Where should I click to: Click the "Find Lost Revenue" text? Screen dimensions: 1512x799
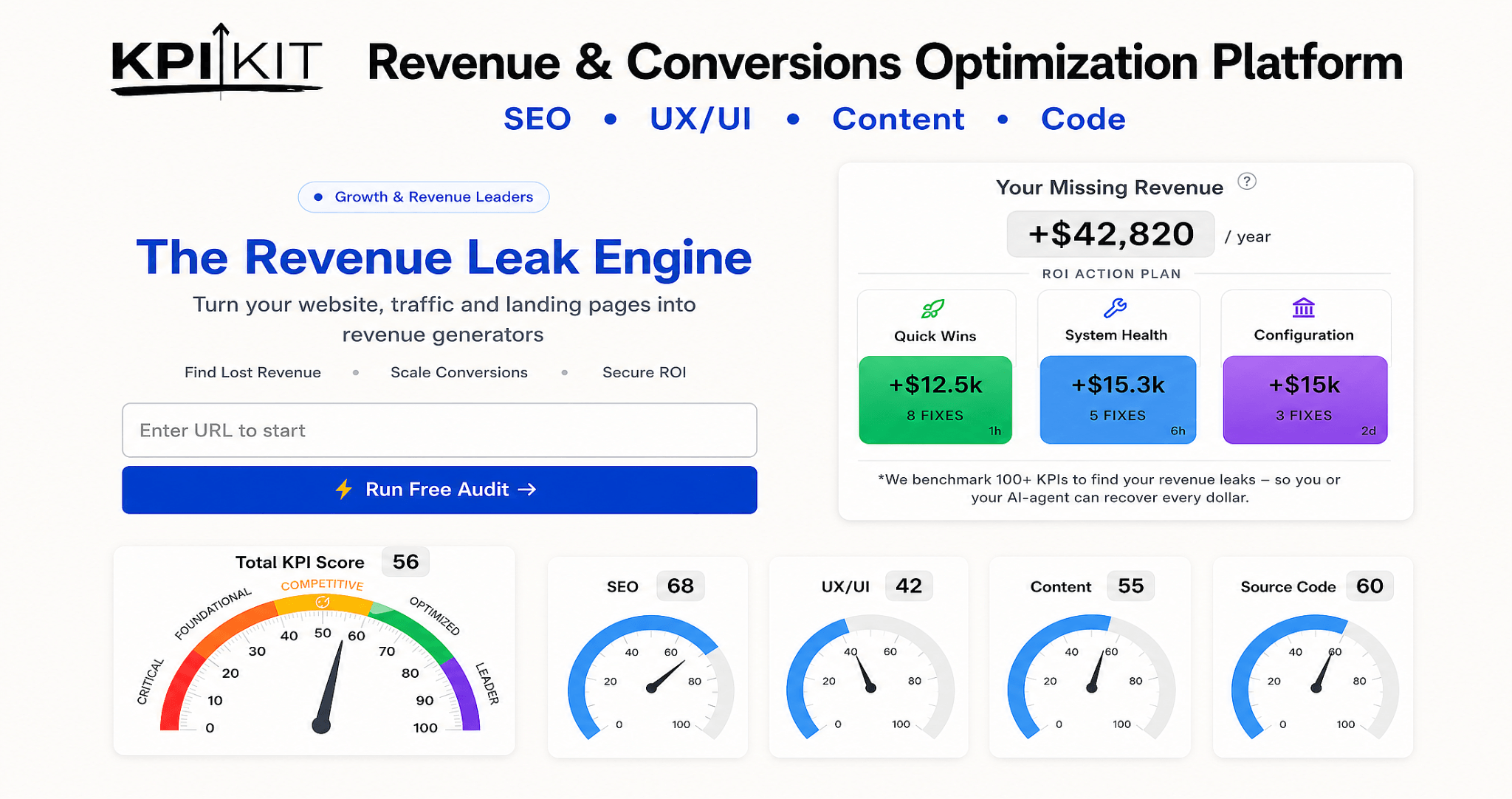coord(252,372)
